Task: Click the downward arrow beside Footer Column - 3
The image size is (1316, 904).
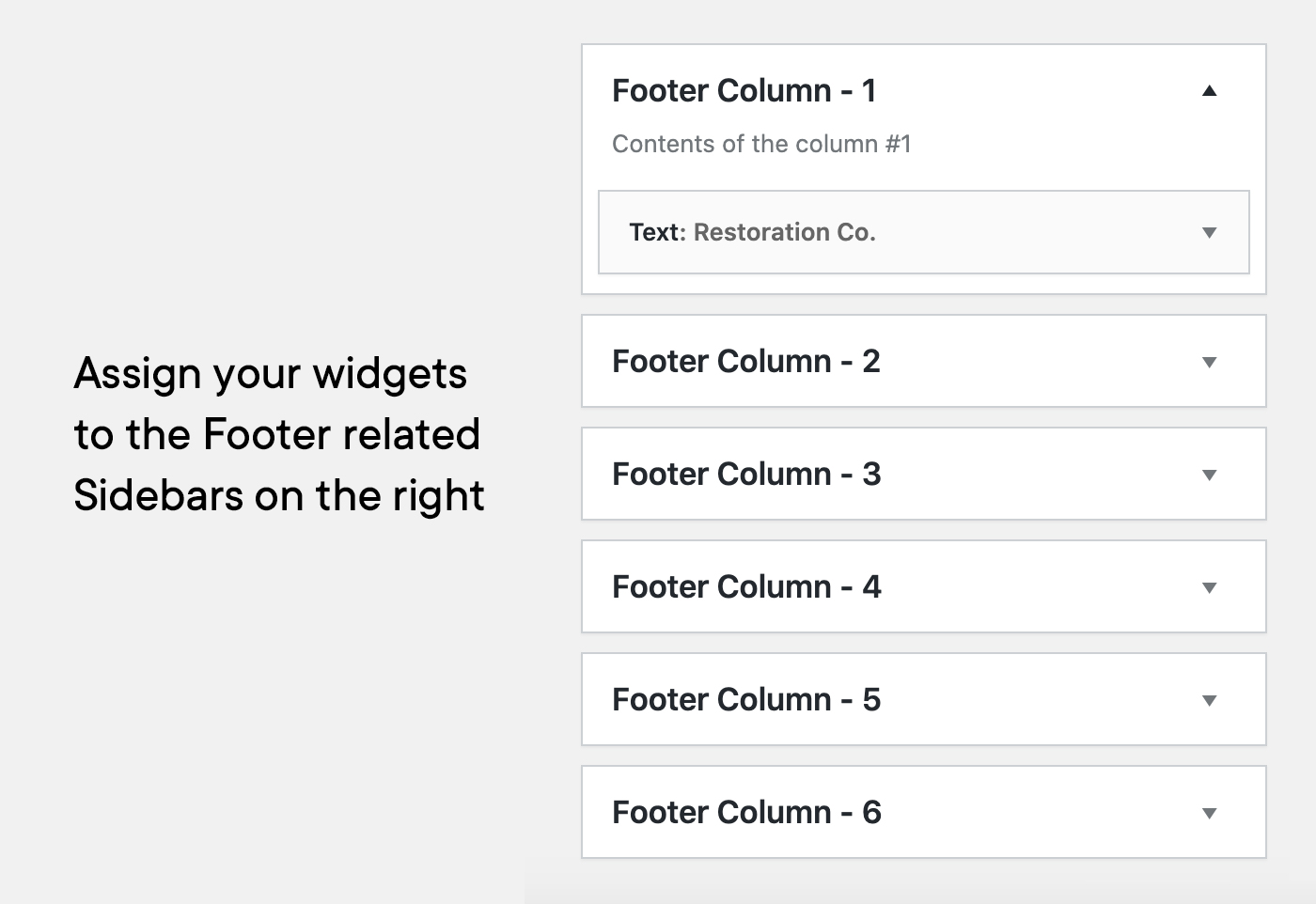Action: (1209, 475)
